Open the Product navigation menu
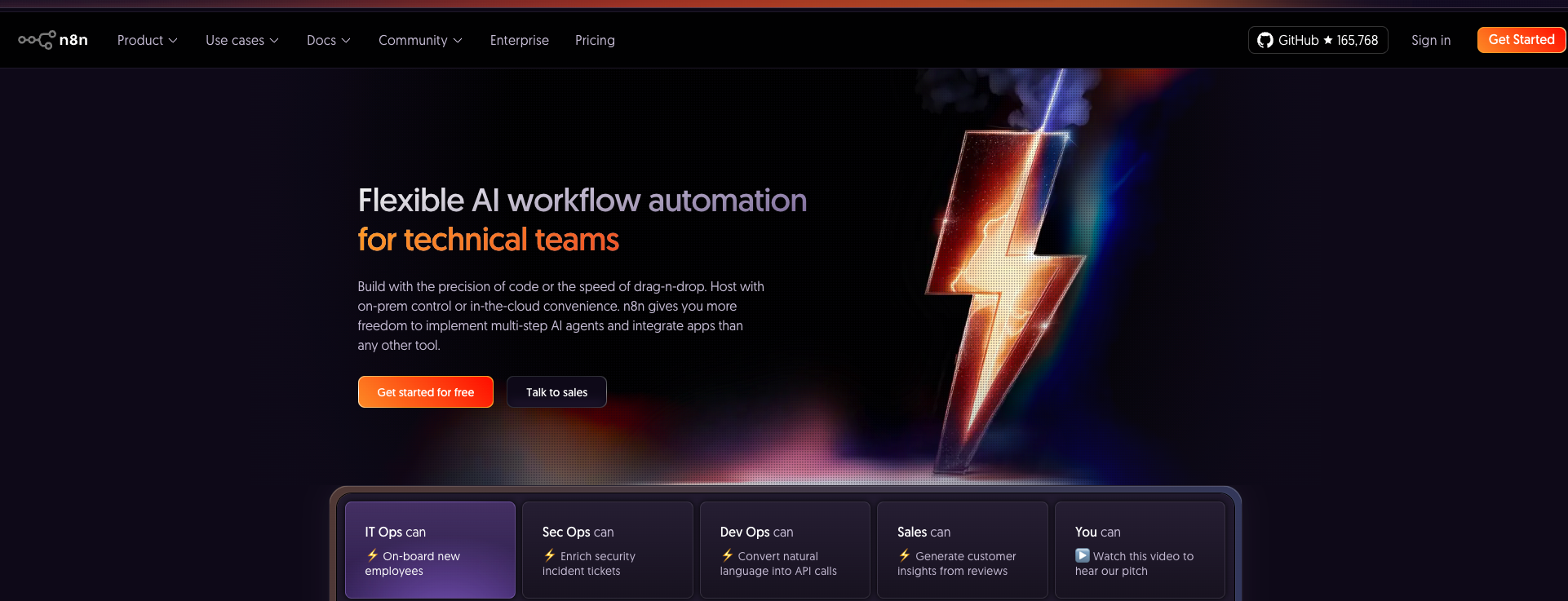Screen dimensions: 1568x601 147,40
